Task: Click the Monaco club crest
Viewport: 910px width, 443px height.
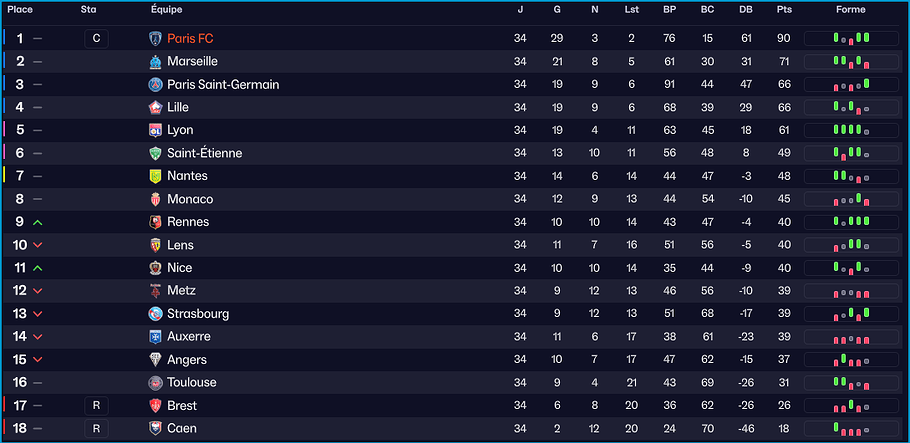Action: pos(155,200)
